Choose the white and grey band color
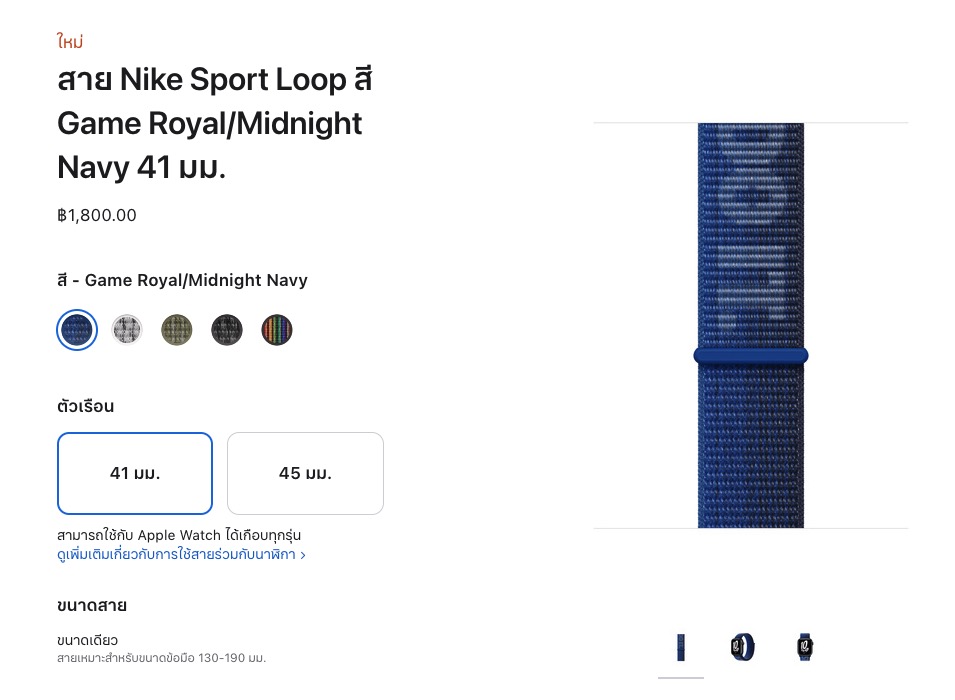This screenshot has width=955, height=700. point(127,330)
